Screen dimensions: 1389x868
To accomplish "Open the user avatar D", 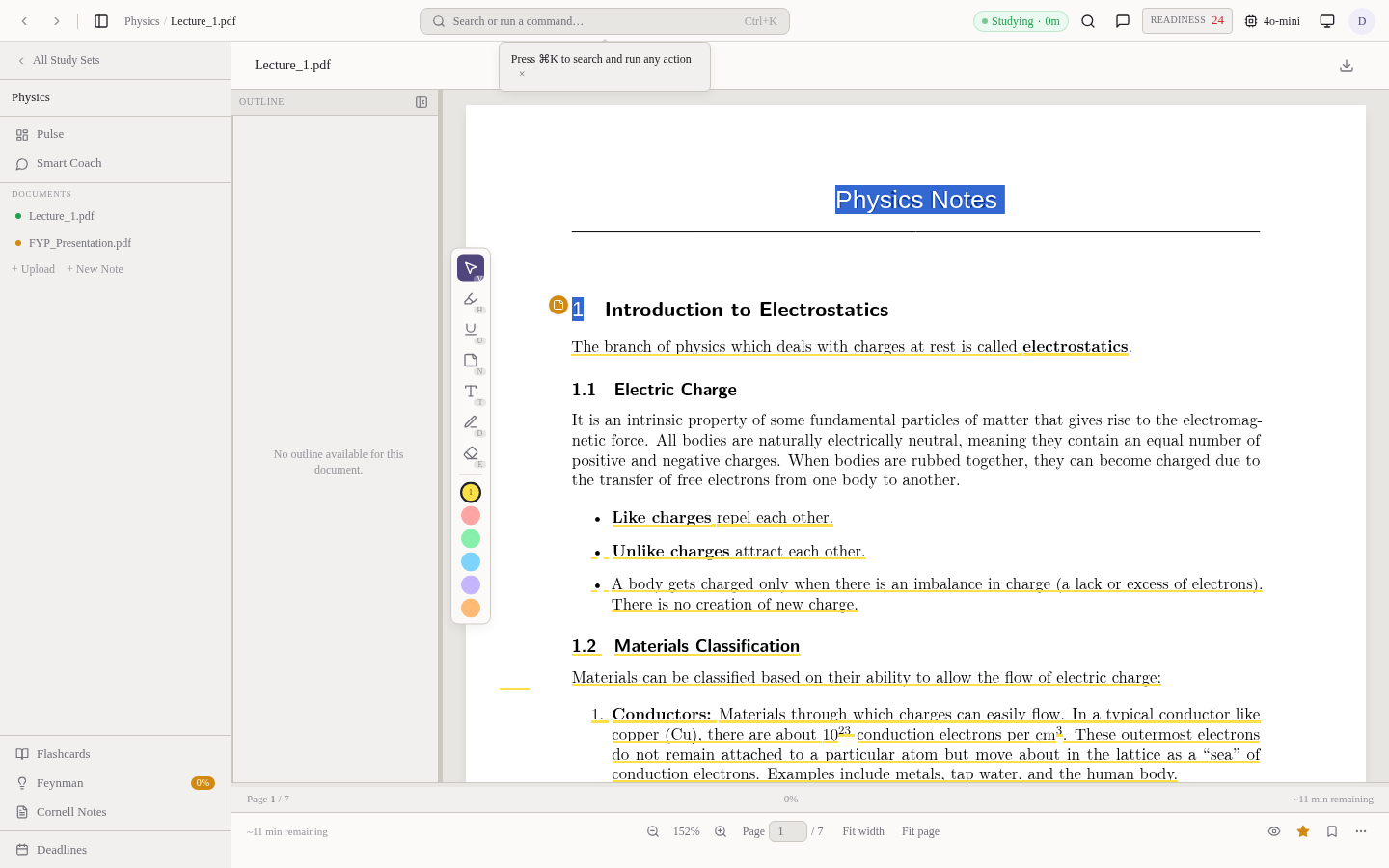I will (x=1362, y=21).
